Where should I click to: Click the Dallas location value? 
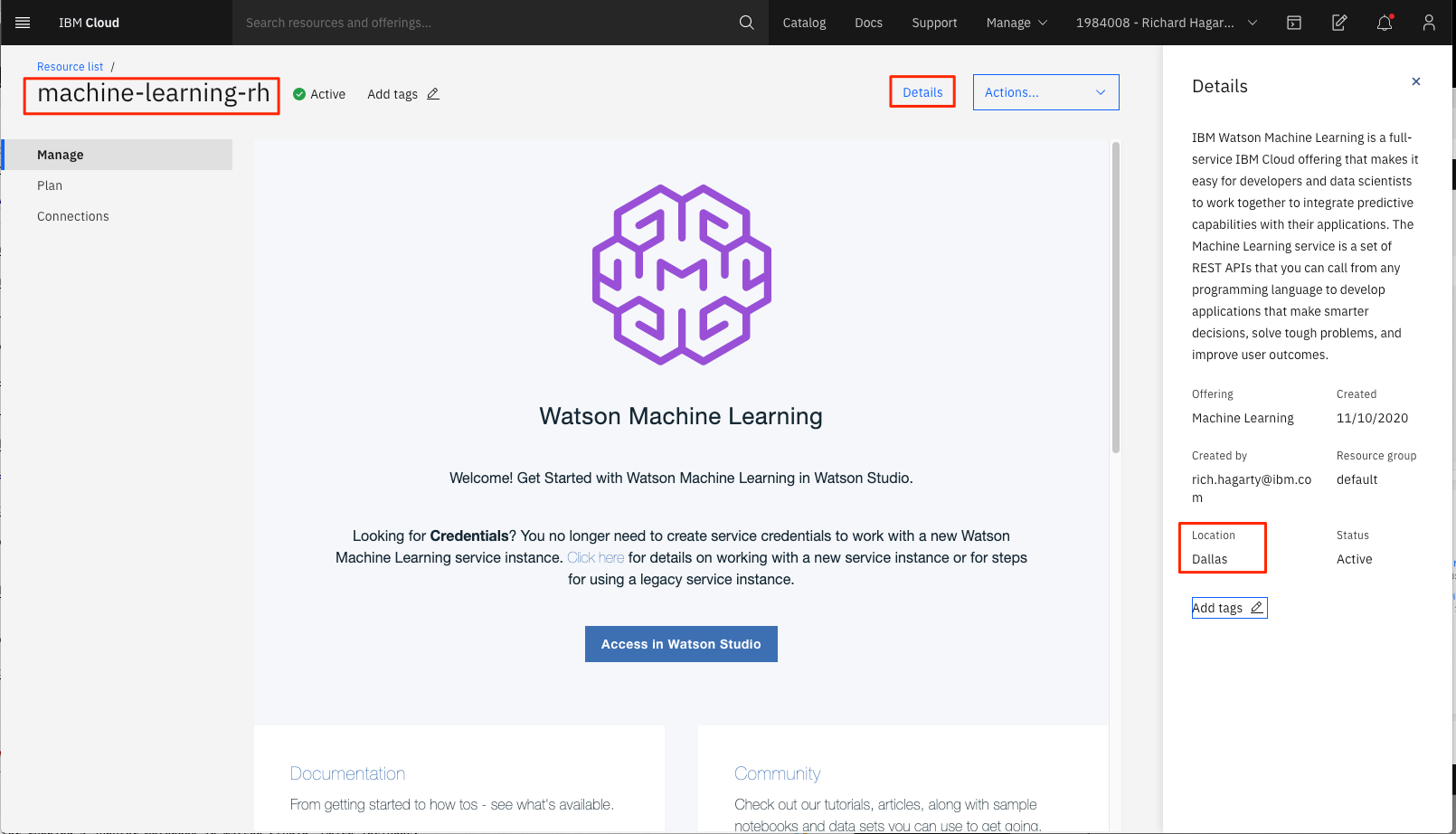1209,559
